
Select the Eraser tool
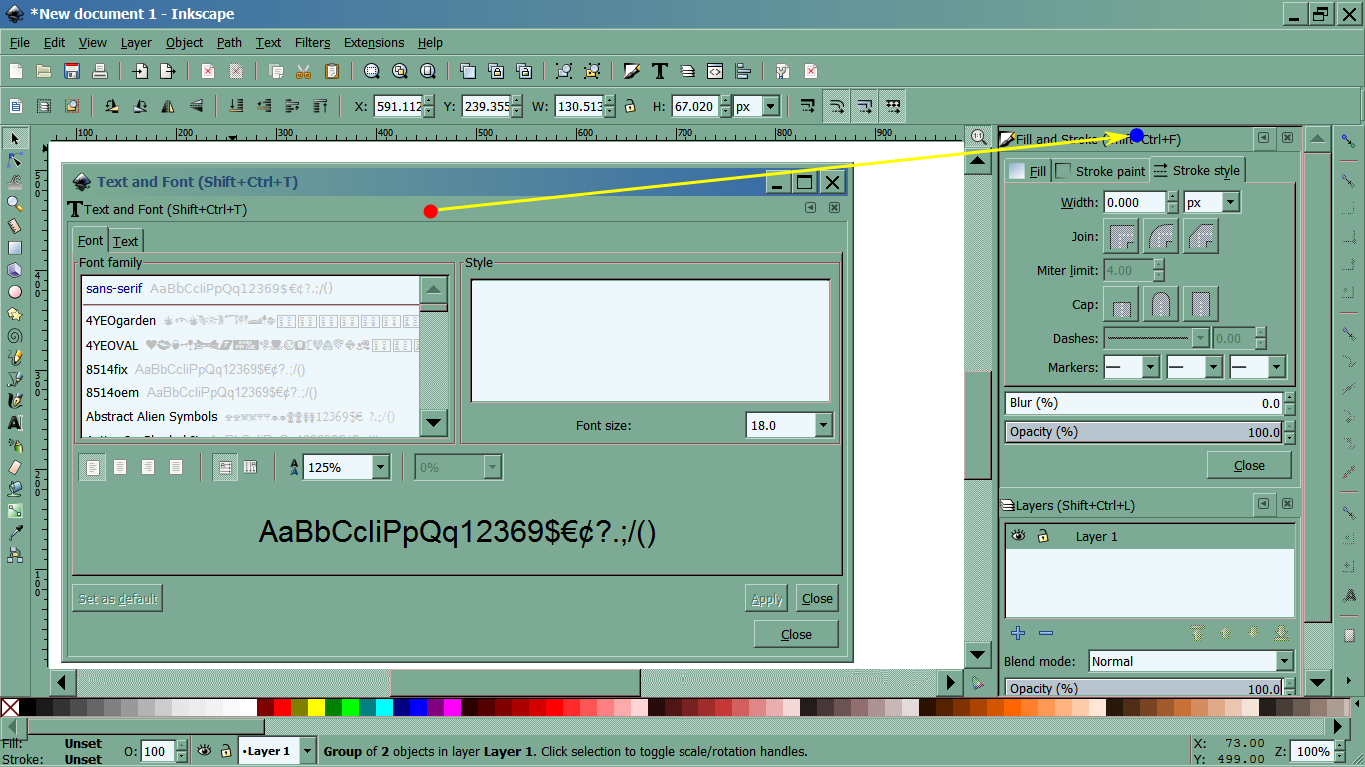click(x=15, y=467)
